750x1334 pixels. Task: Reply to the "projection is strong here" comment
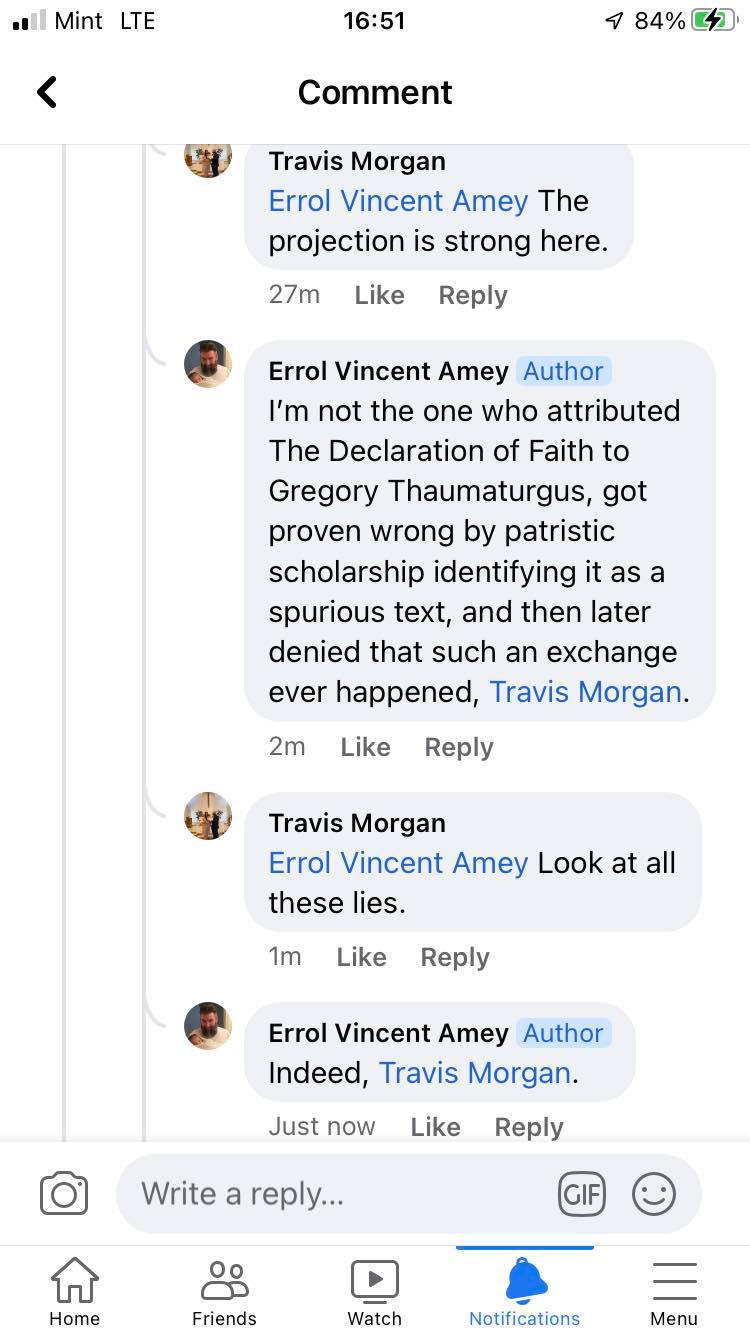pyautogui.click(x=472, y=295)
